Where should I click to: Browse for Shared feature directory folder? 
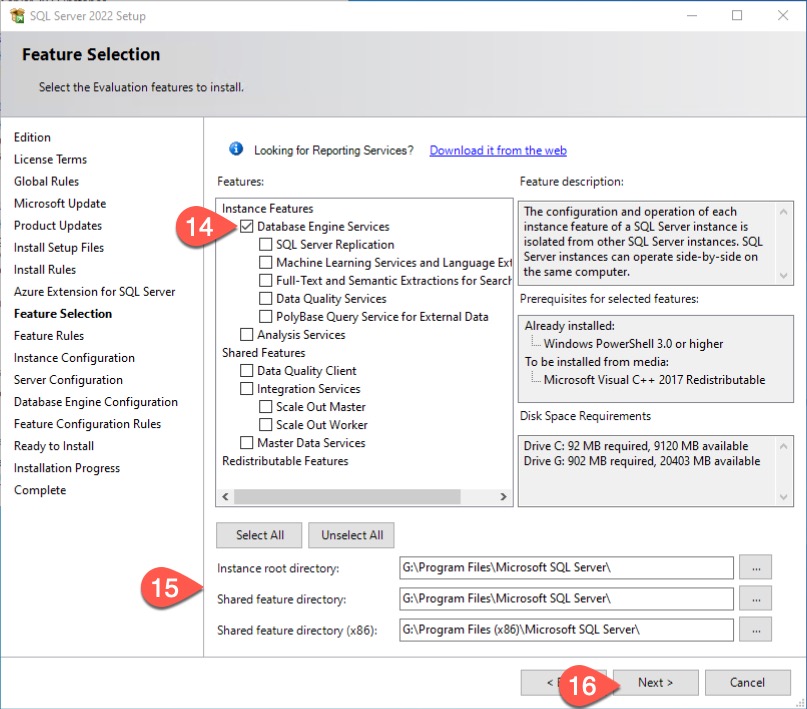(755, 598)
